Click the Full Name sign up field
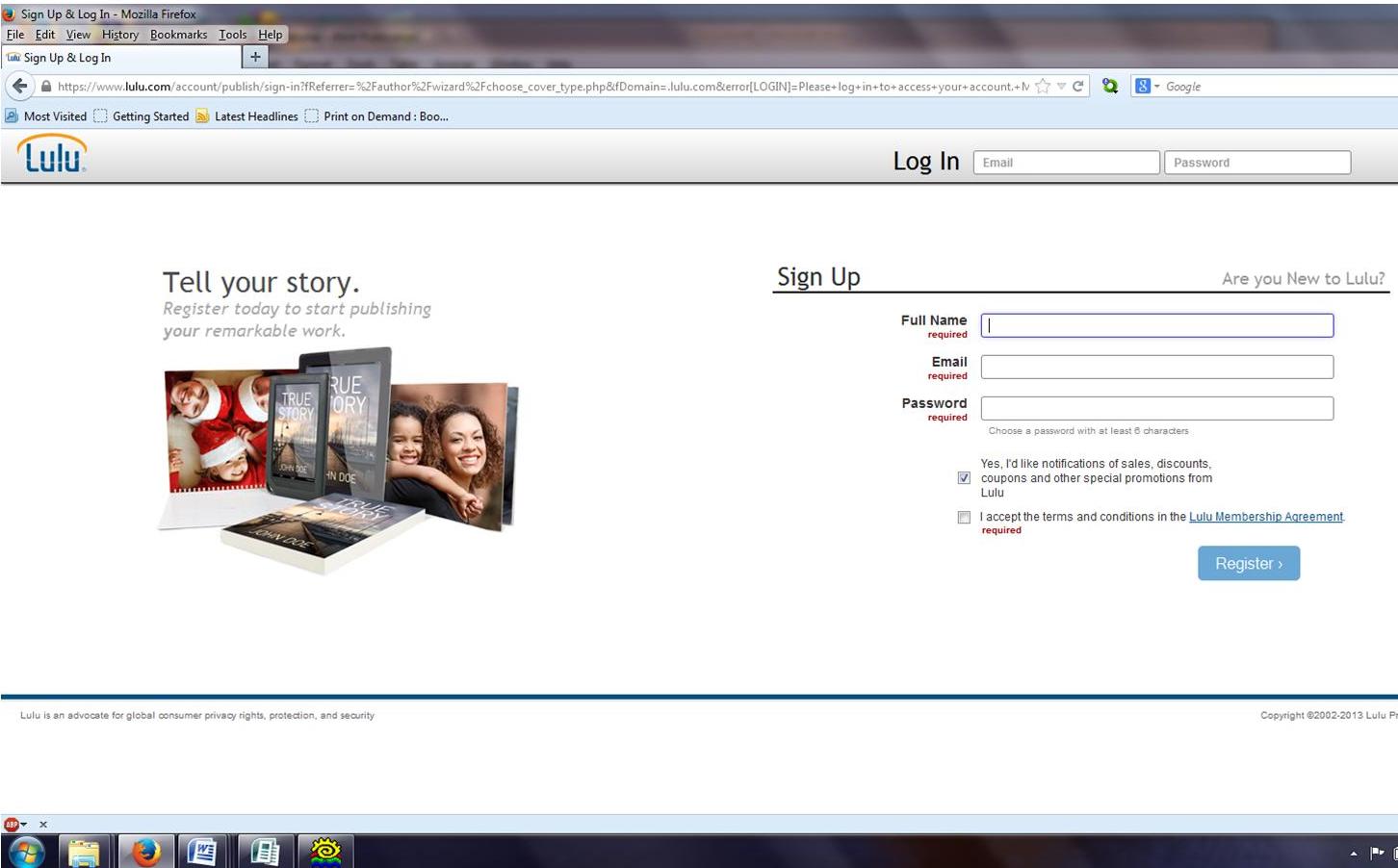Screen dimensions: 1398x868 coord(1157,325)
